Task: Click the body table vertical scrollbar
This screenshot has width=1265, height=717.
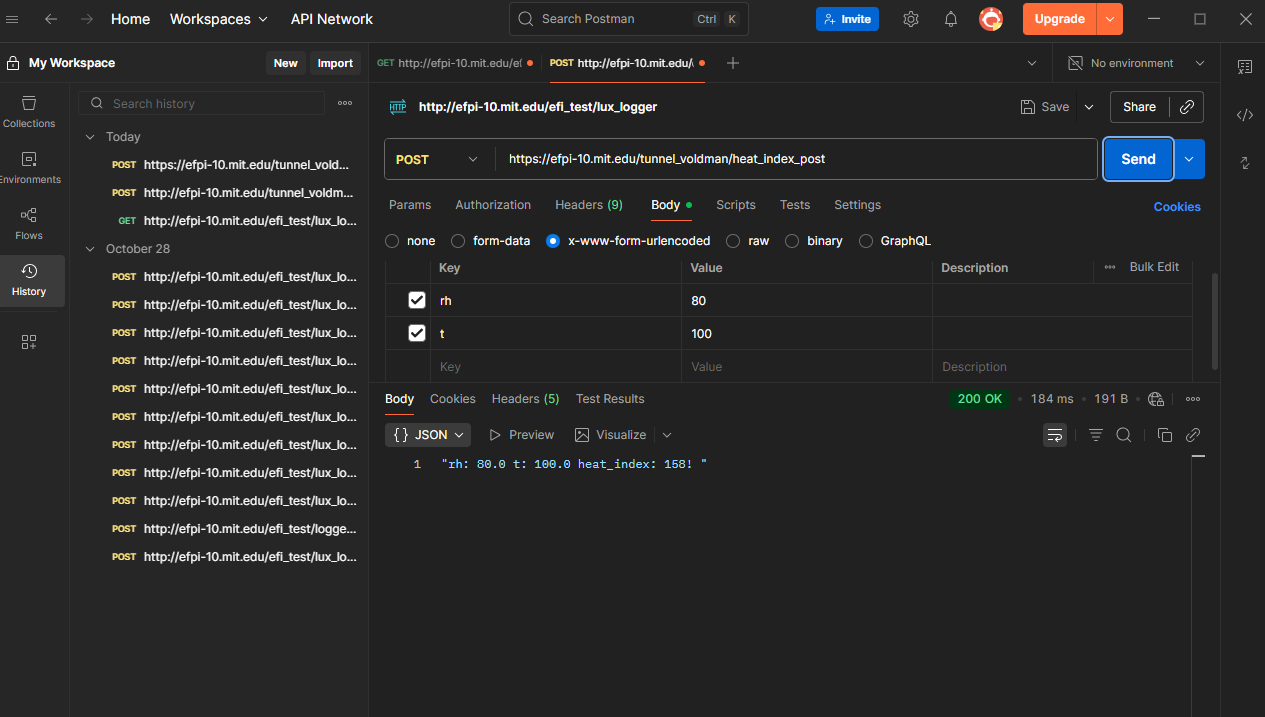Action: coord(1215,320)
